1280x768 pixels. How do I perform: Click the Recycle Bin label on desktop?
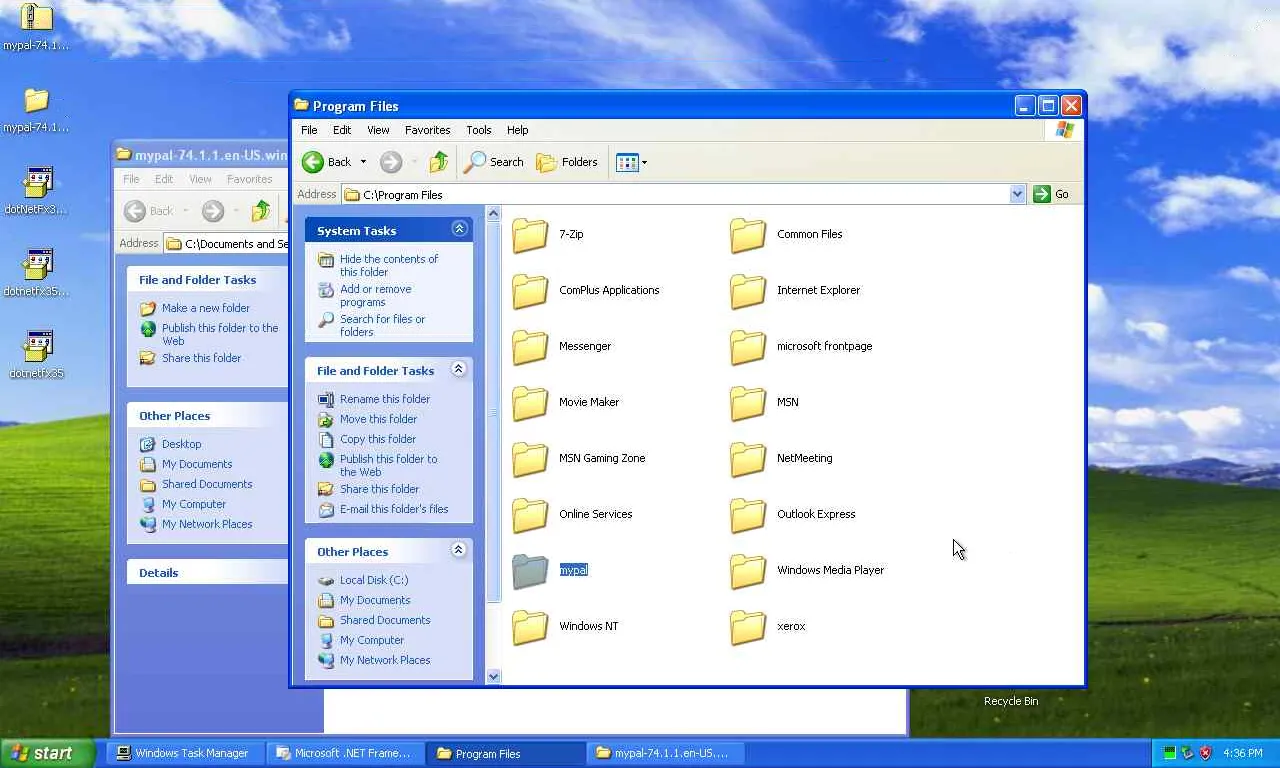[x=1011, y=702]
